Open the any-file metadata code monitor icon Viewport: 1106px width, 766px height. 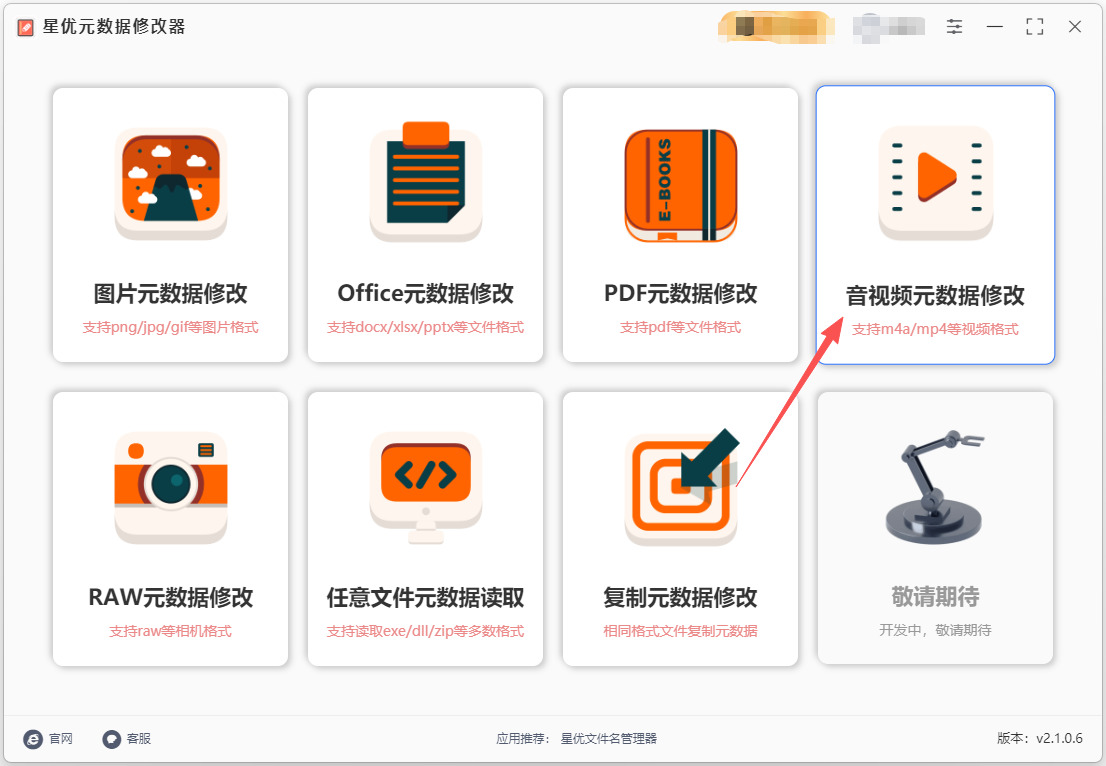point(426,488)
